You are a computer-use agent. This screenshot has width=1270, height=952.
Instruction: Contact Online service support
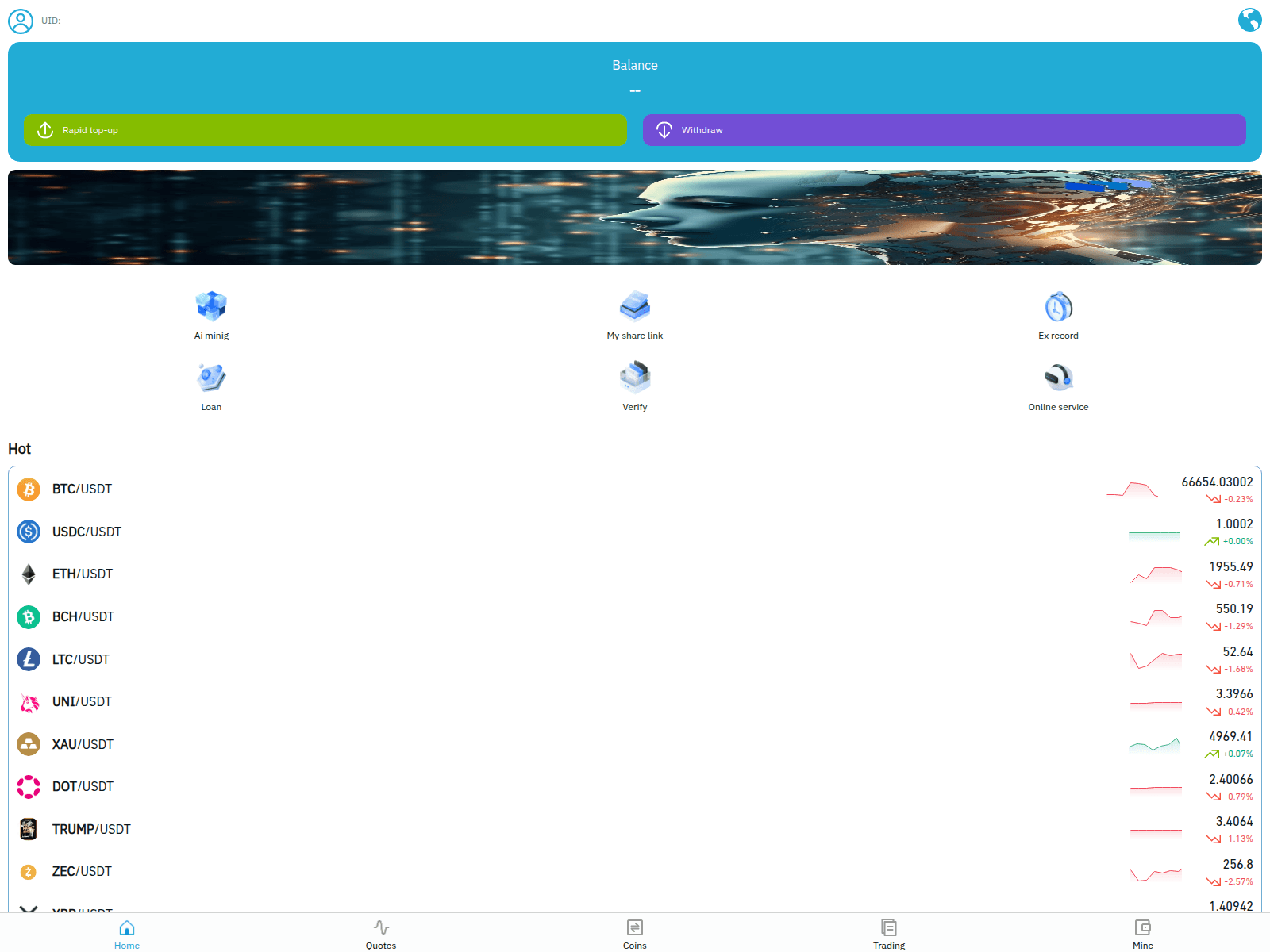[1058, 386]
